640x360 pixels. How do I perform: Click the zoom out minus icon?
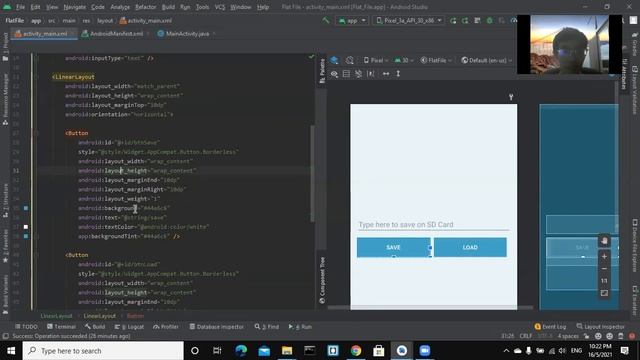(604, 269)
